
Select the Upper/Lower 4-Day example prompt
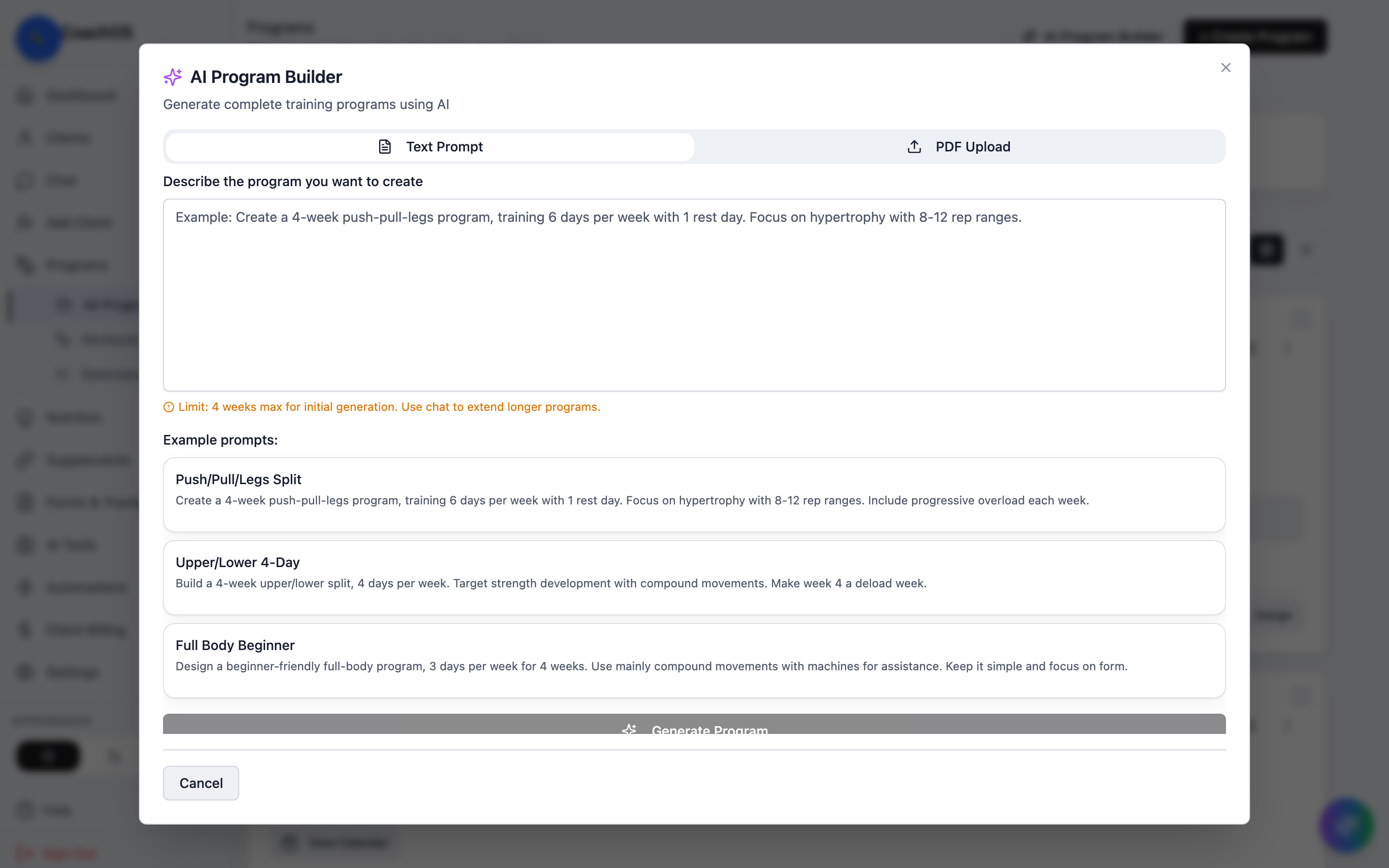click(x=694, y=578)
